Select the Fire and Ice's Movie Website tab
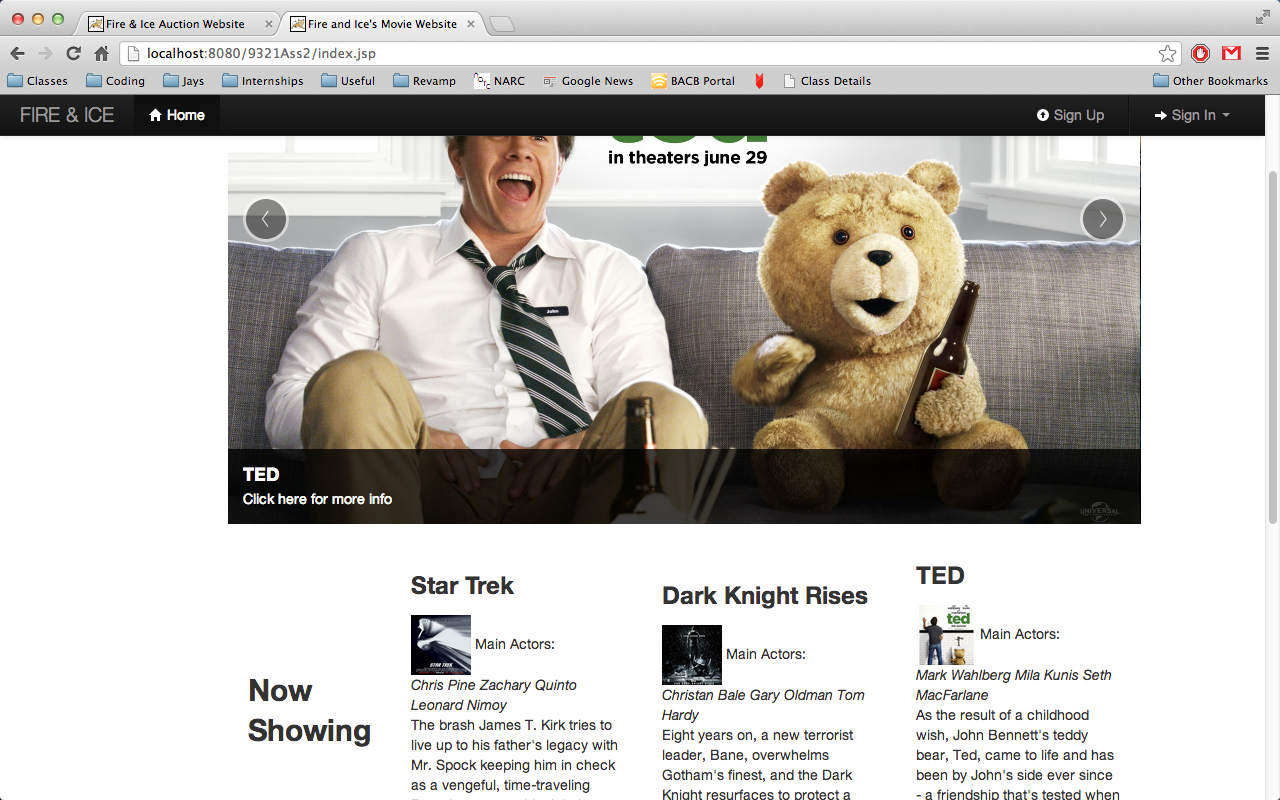 pos(382,24)
